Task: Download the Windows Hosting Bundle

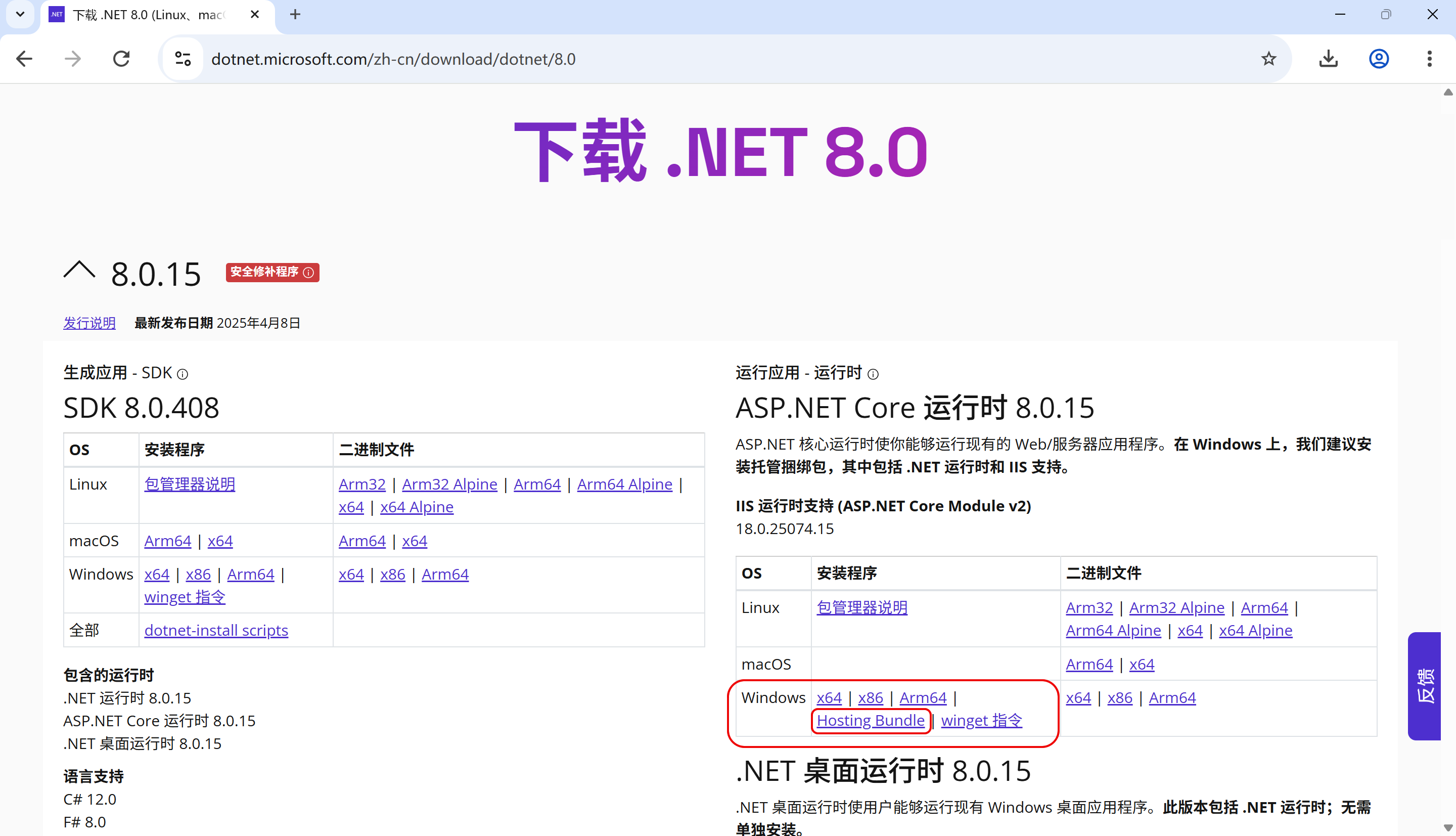Action: [x=871, y=721]
